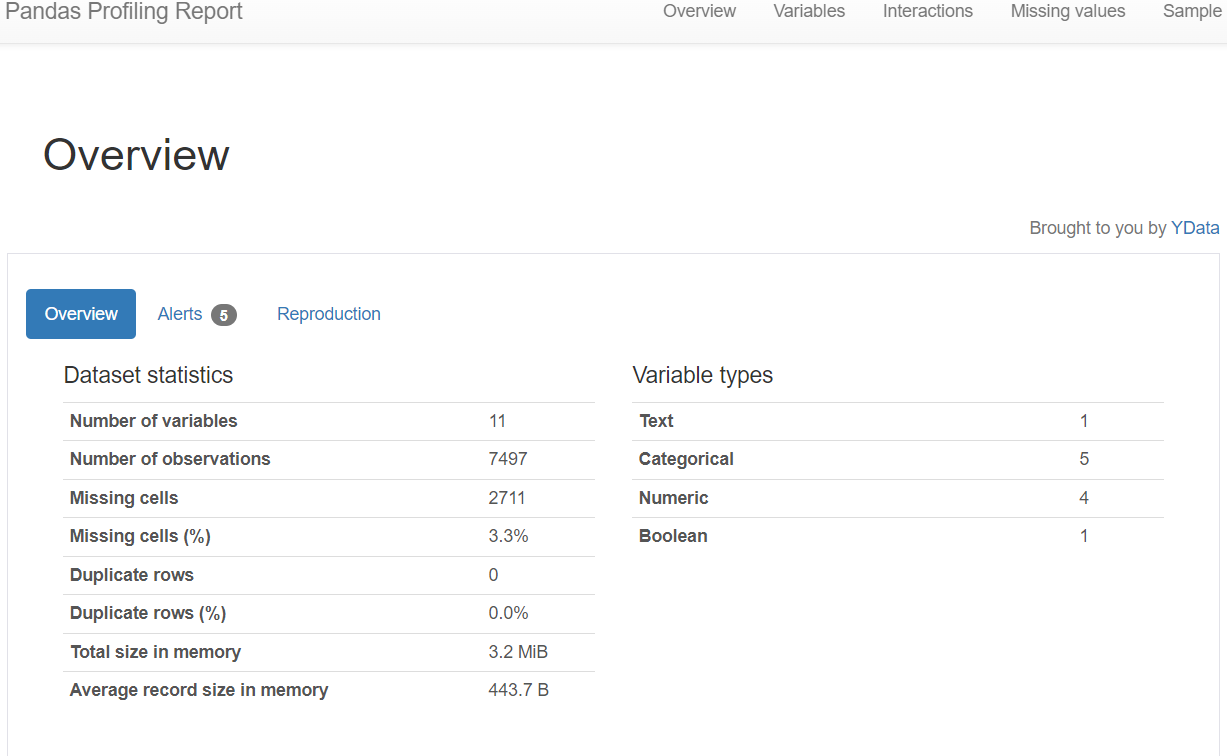Click the Boolean count value

[x=1084, y=536]
